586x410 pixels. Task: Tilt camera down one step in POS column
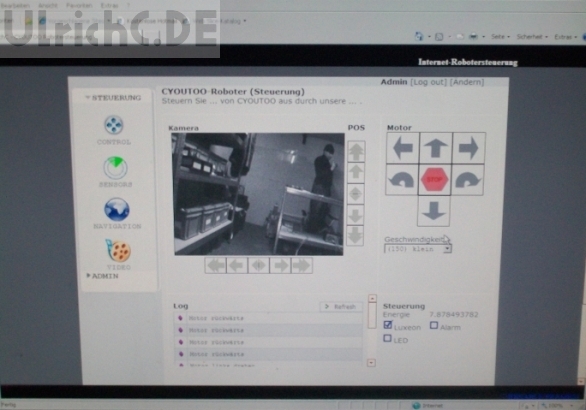click(355, 215)
